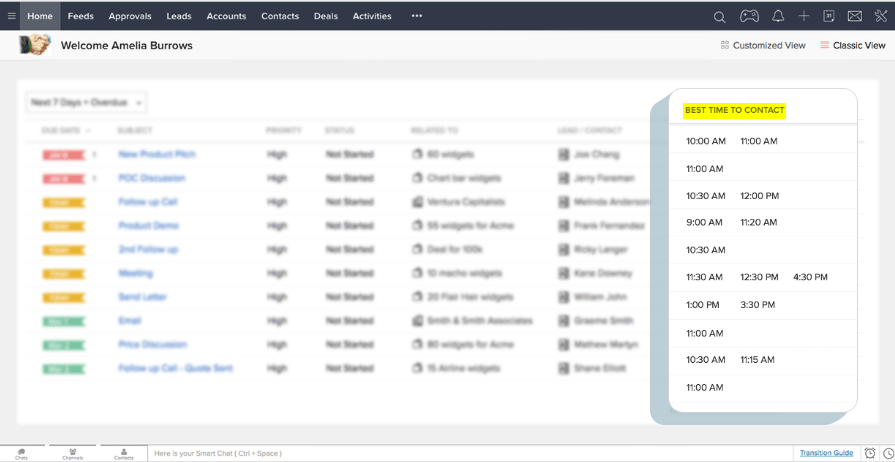The image size is (895, 462).
Task: Click the Status column header
Action: click(x=340, y=130)
